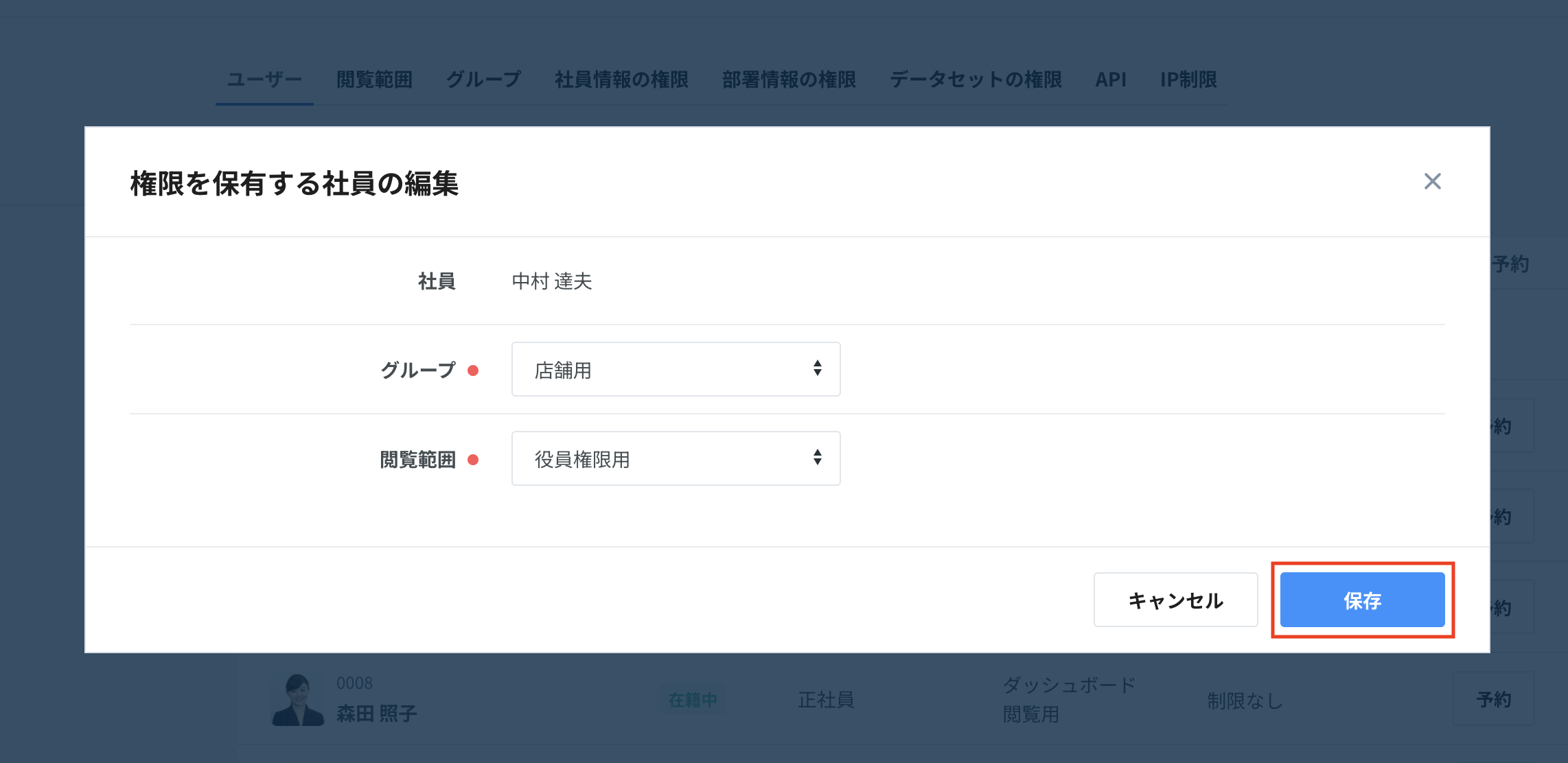Click the 在籍中 status badge

coord(692,700)
